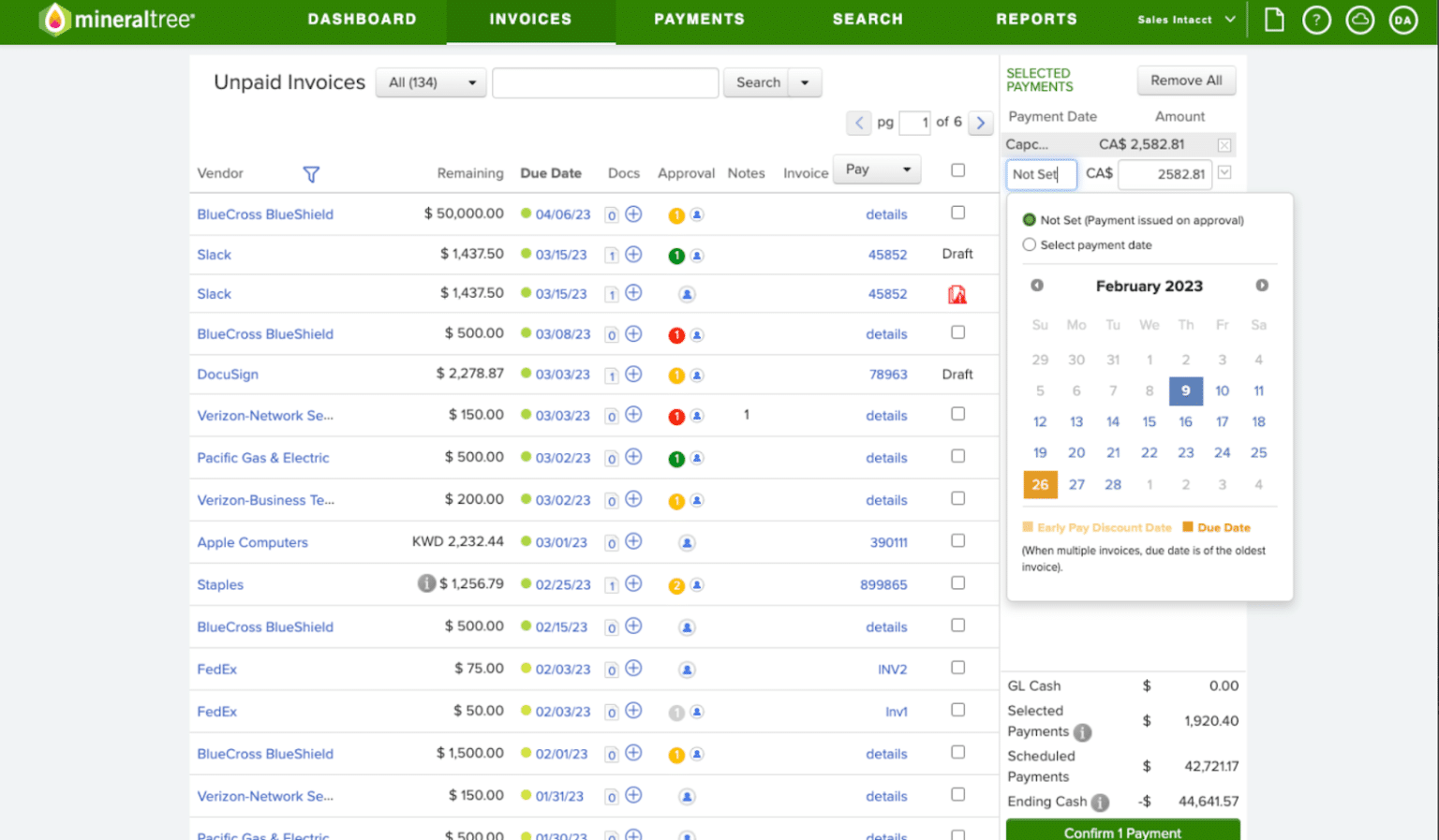Open the All (134) invoices dropdown
The image size is (1439, 840).
click(x=430, y=82)
